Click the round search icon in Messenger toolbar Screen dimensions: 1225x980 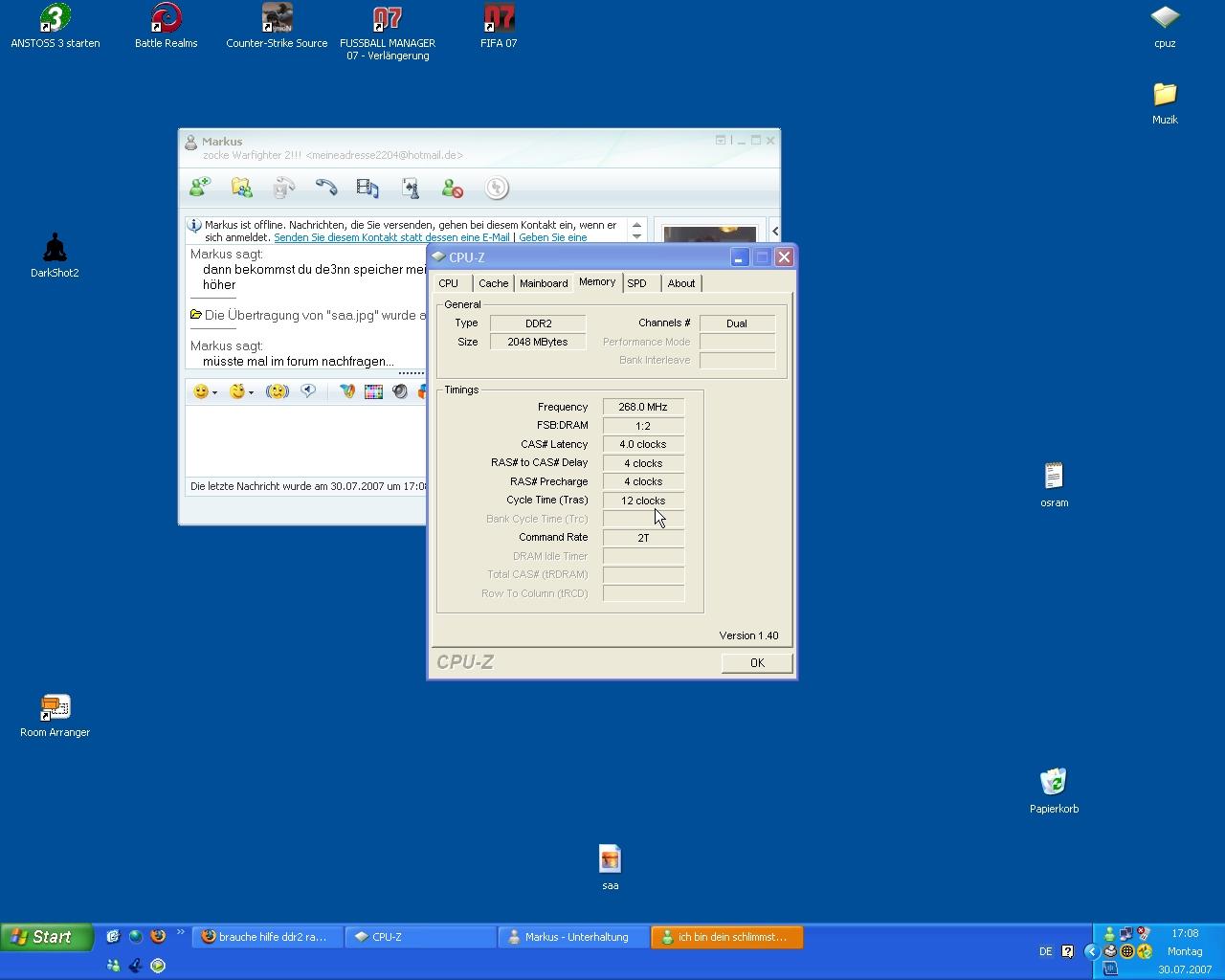pos(497,188)
